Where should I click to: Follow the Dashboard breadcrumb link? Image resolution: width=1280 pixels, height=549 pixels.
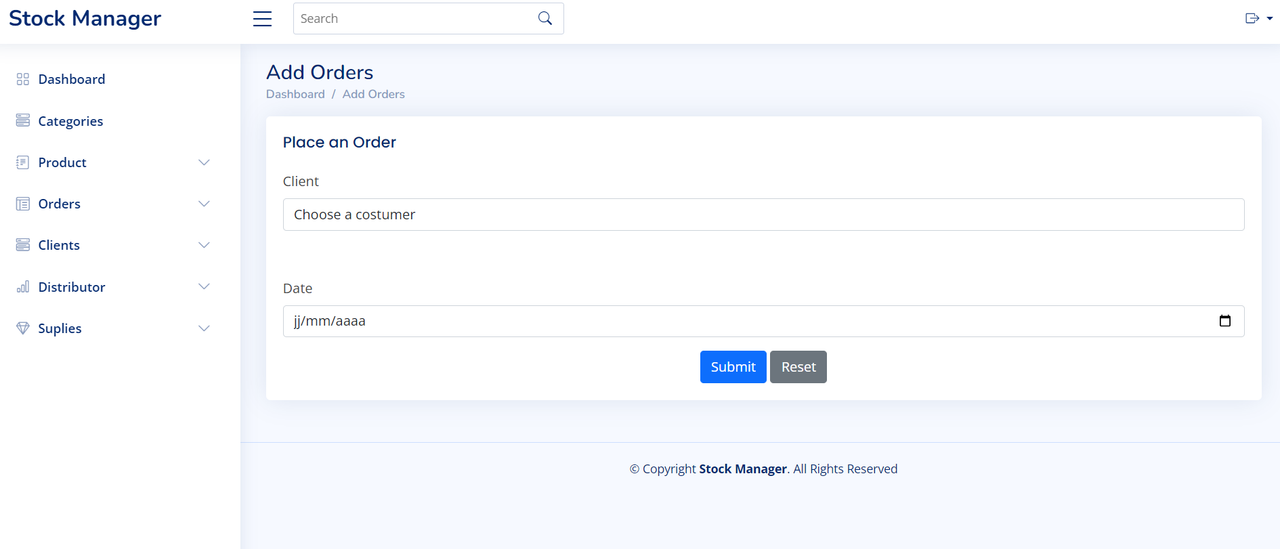click(x=295, y=94)
